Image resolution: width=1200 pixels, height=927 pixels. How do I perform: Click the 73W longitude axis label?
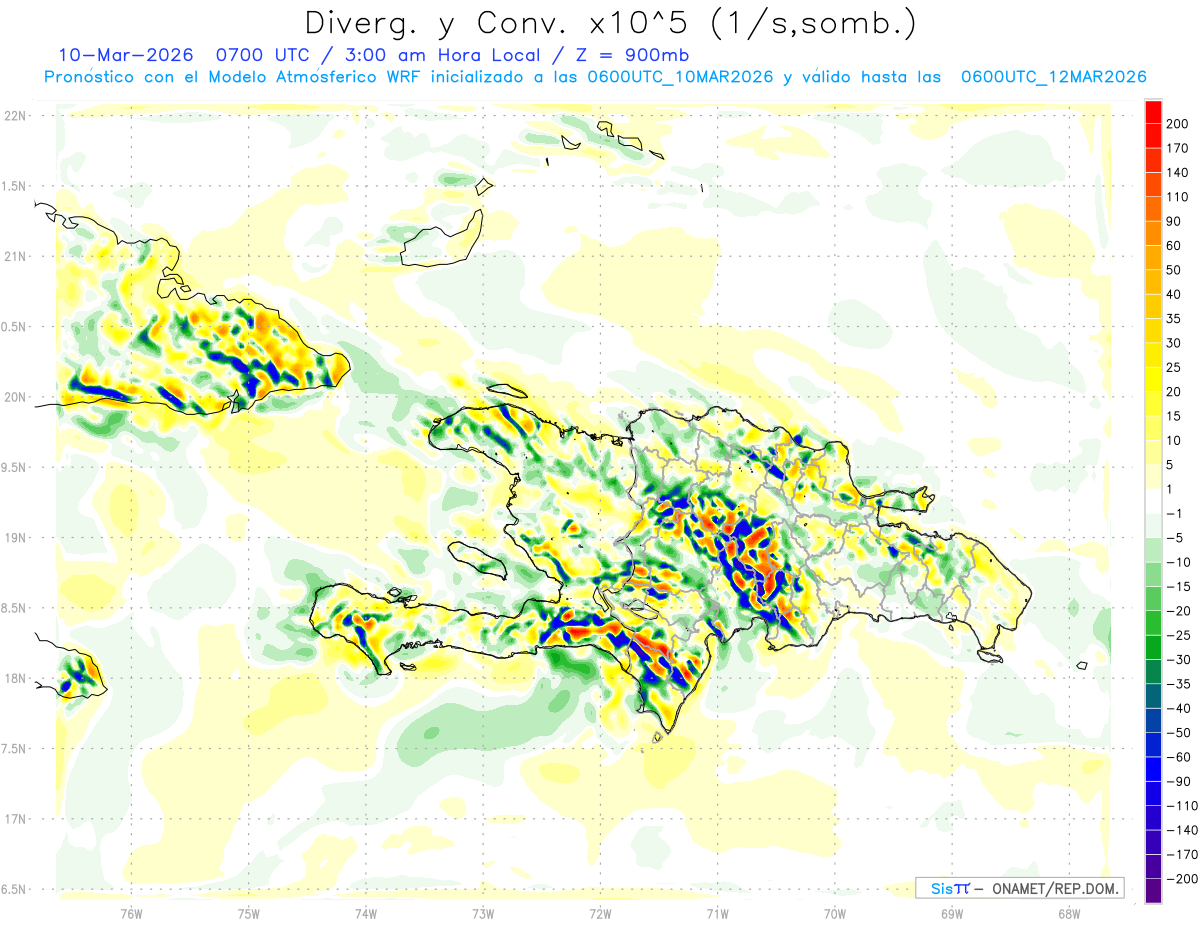click(482, 913)
